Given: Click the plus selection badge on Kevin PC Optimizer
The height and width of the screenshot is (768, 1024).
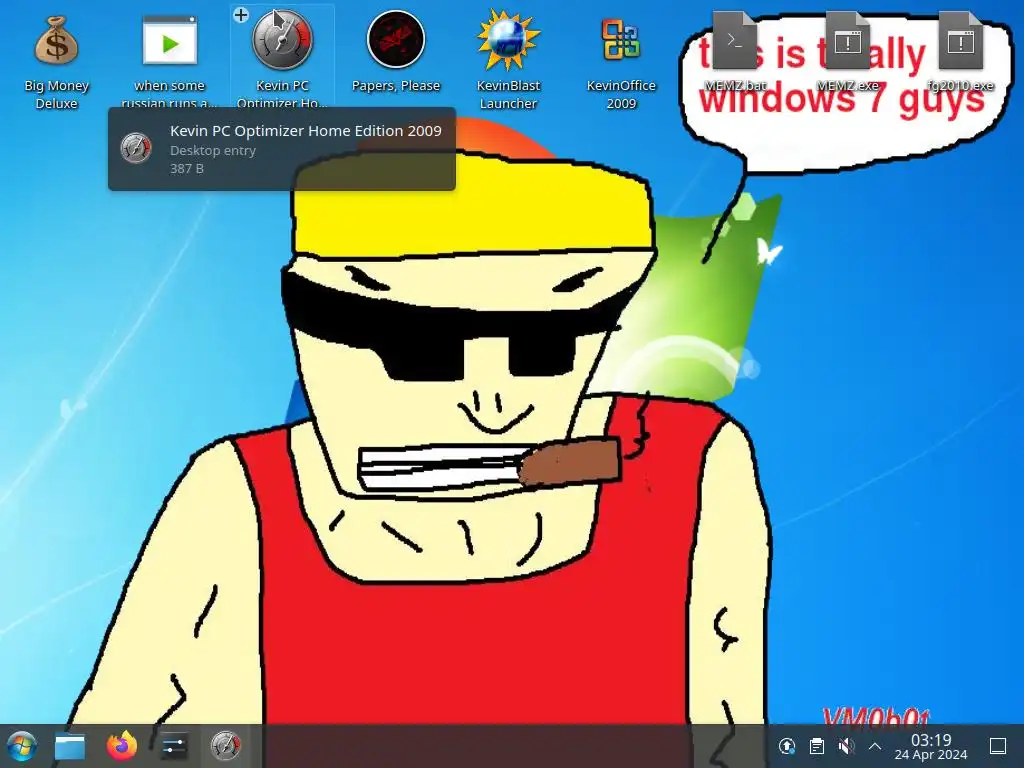Looking at the screenshot, I should coord(241,14).
